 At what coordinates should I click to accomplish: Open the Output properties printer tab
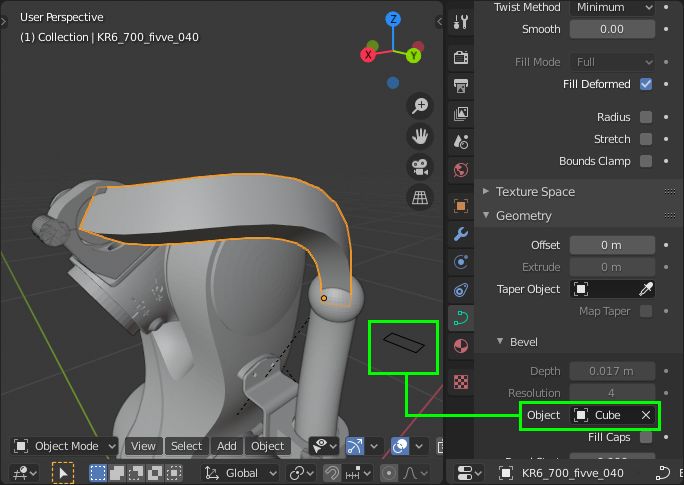pyautogui.click(x=461, y=85)
